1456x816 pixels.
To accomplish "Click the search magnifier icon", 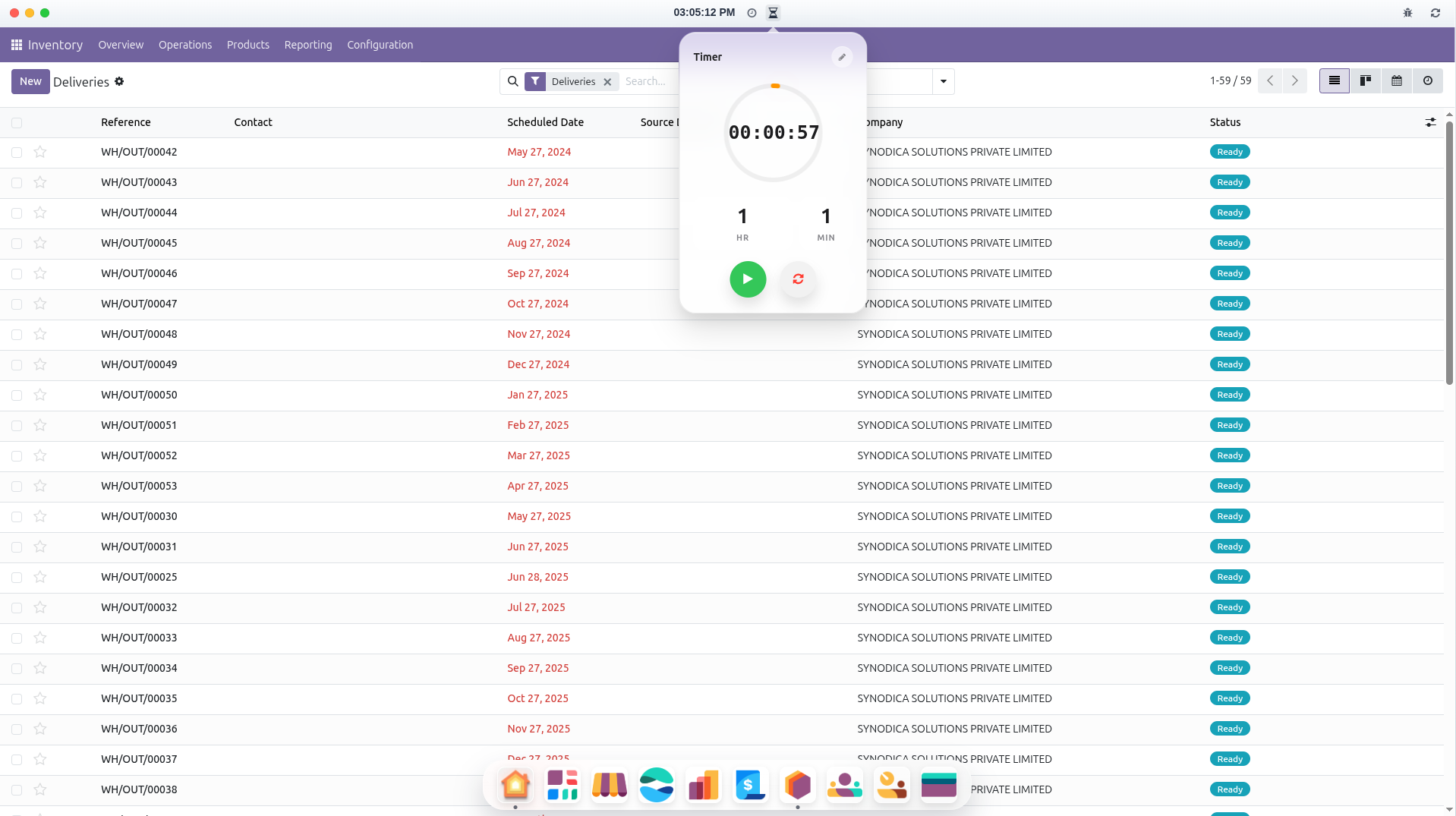I will [x=513, y=81].
